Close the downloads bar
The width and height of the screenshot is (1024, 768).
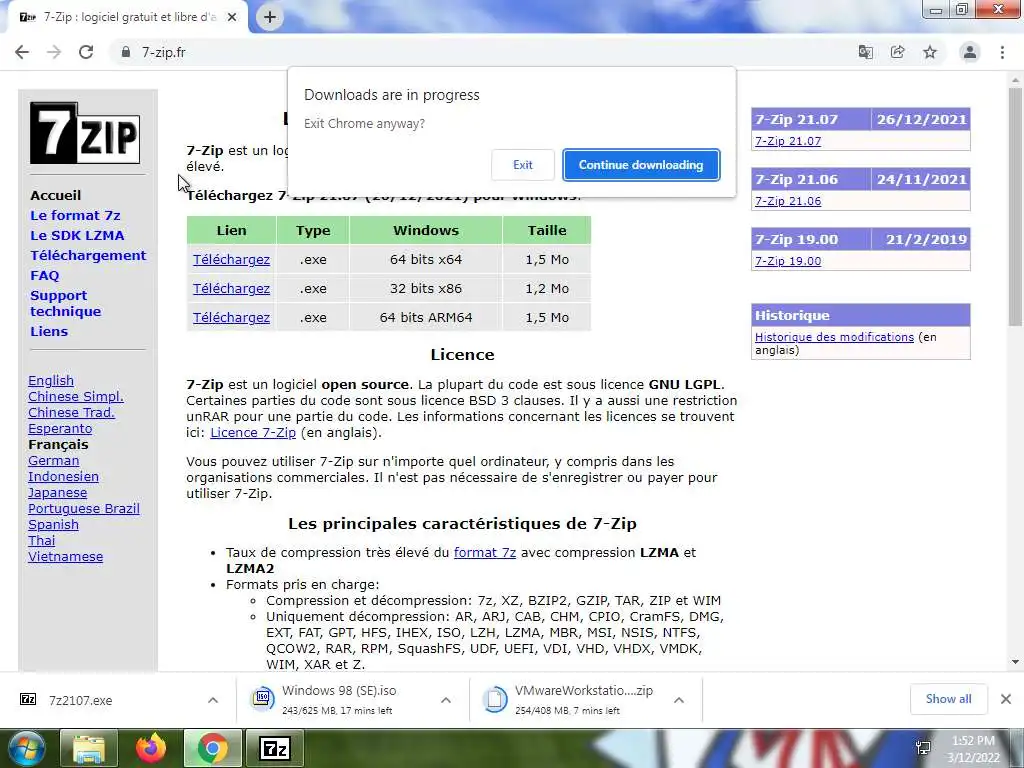point(1006,699)
